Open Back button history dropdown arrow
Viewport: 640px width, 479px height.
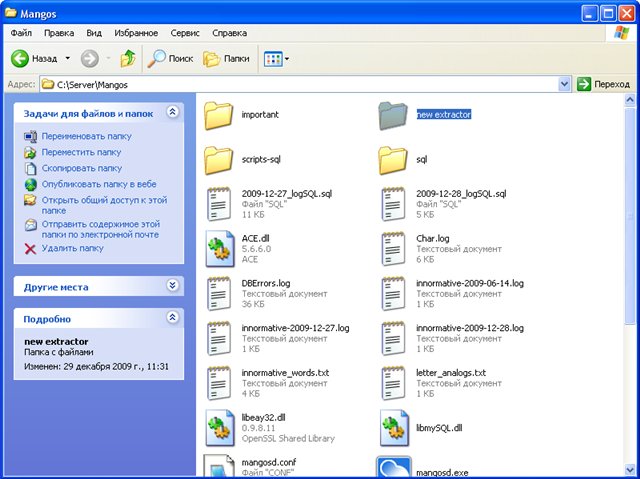point(67,58)
